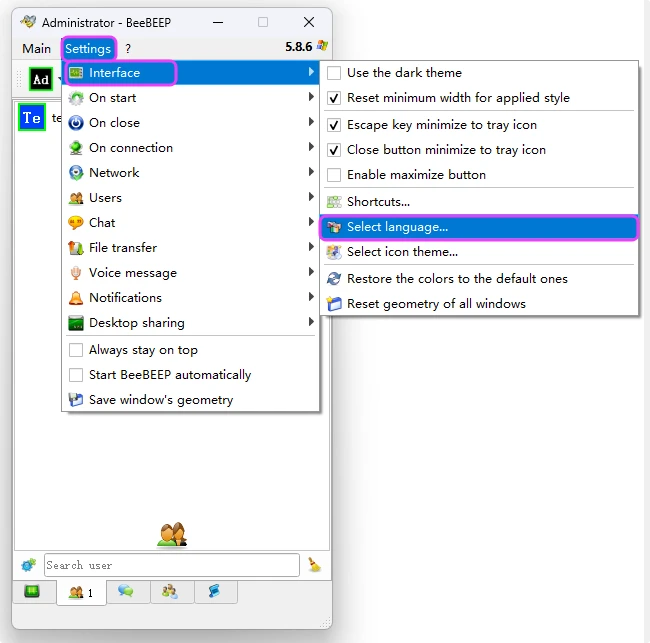Click the broom clear-search icon

(315, 565)
